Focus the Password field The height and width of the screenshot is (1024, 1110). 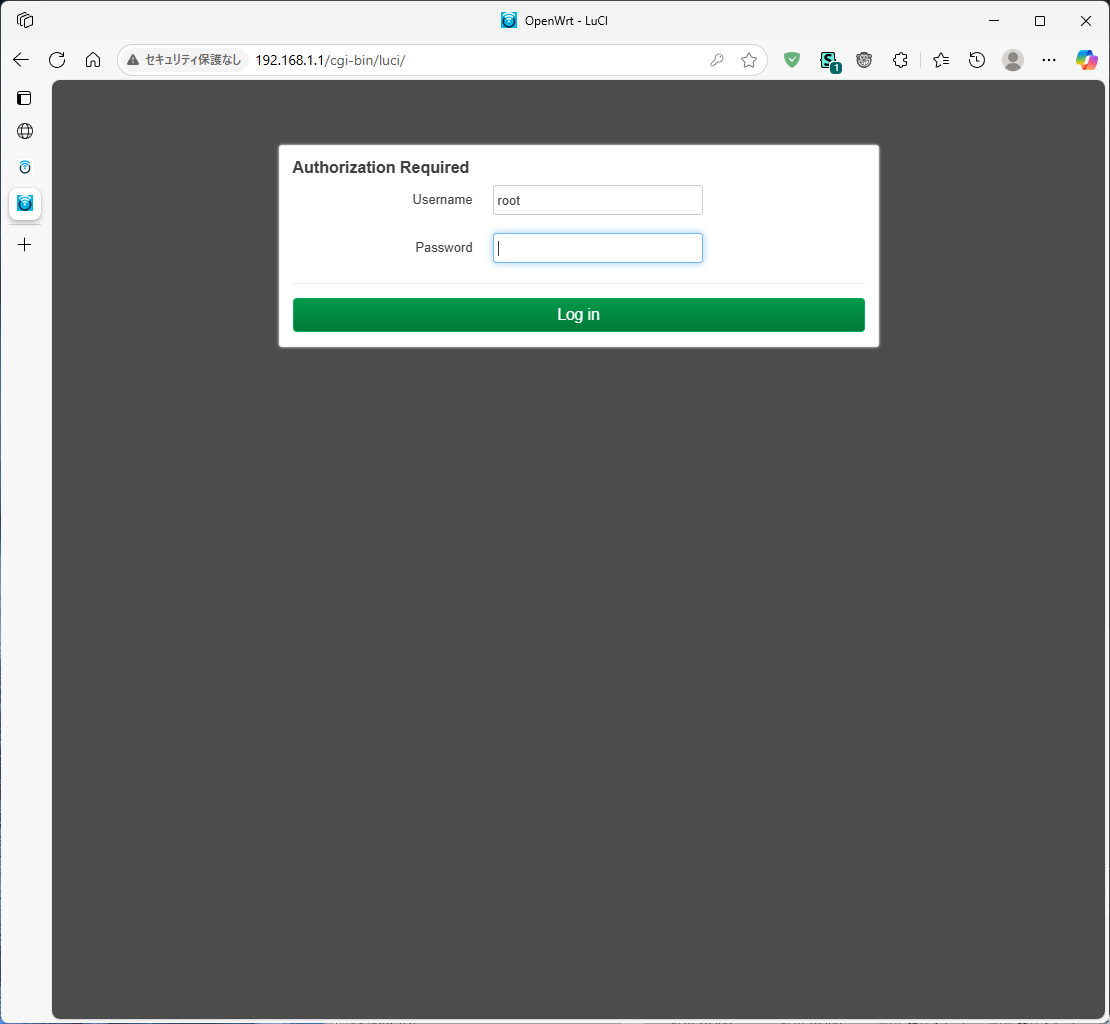pyautogui.click(x=597, y=247)
